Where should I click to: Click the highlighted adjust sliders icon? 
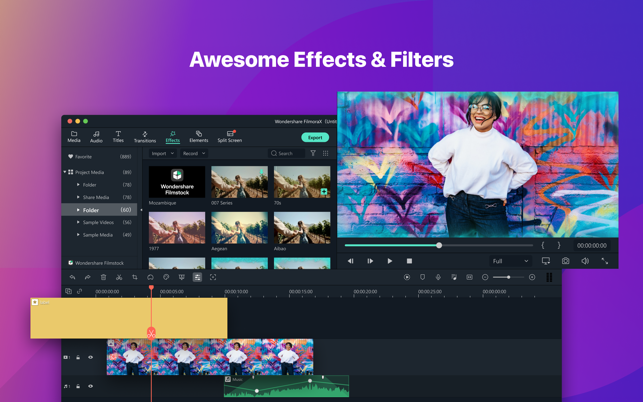[x=197, y=277]
